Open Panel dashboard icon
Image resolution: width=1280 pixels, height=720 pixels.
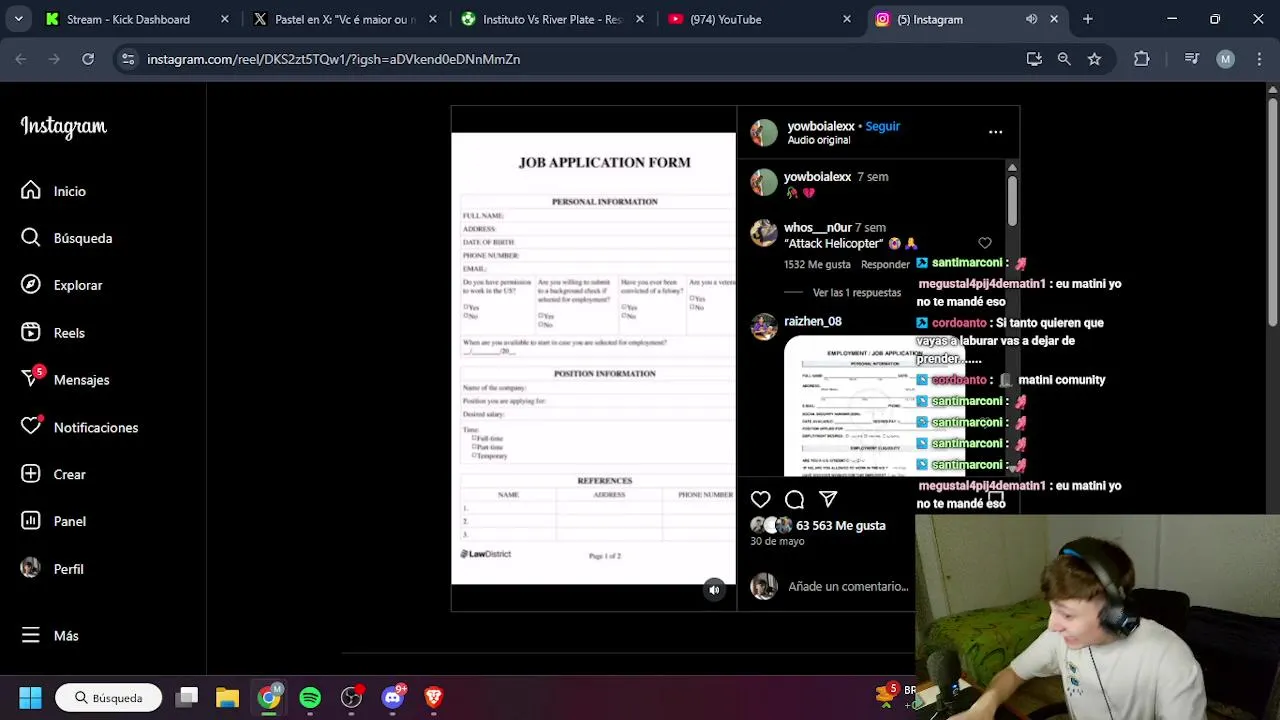(31, 521)
